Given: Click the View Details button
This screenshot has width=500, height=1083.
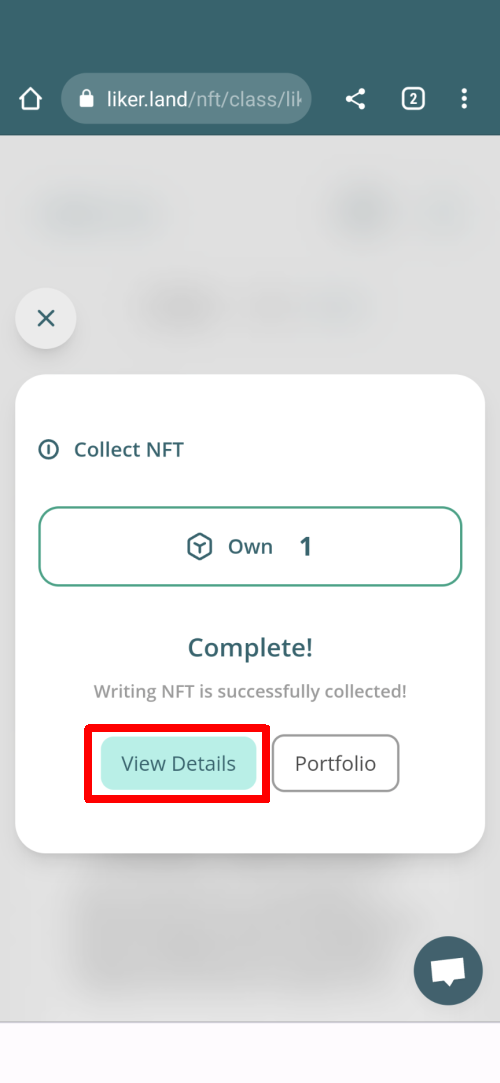Looking at the screenshot, I should click(178, 763).
